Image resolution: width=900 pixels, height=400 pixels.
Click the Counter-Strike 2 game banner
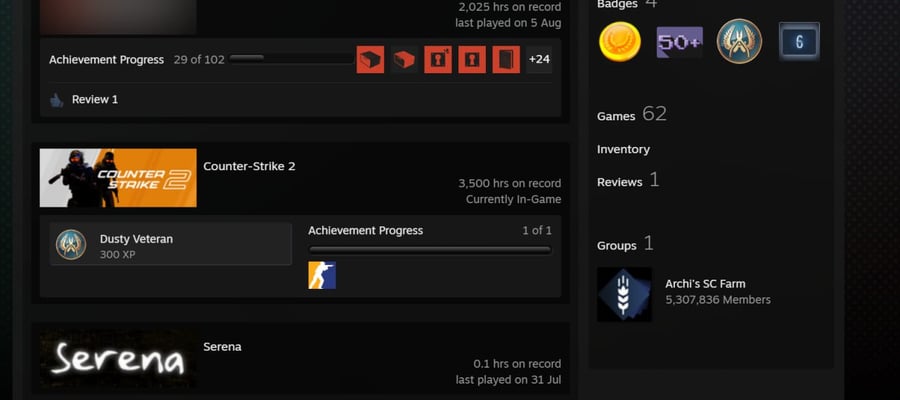coord(118,178)
